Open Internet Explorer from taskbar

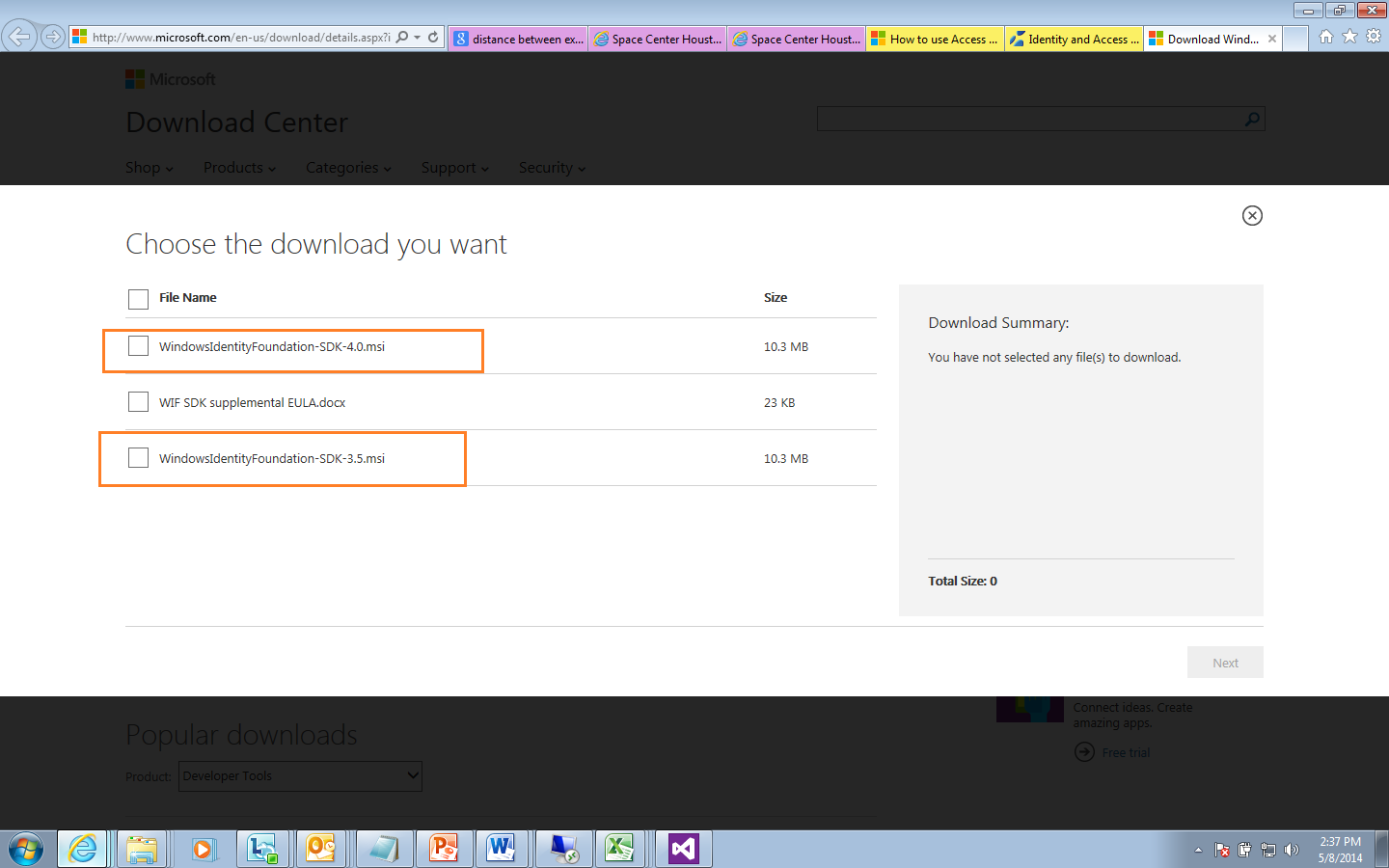[84, 849]
